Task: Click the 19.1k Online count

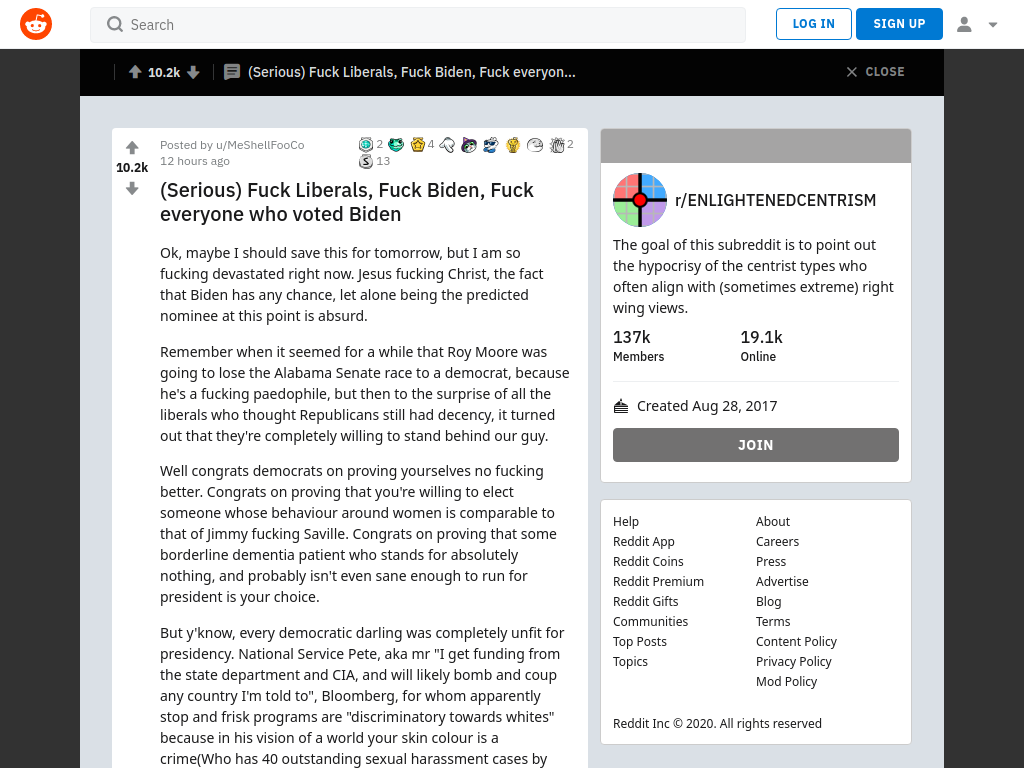Action: tap(761, 345)
